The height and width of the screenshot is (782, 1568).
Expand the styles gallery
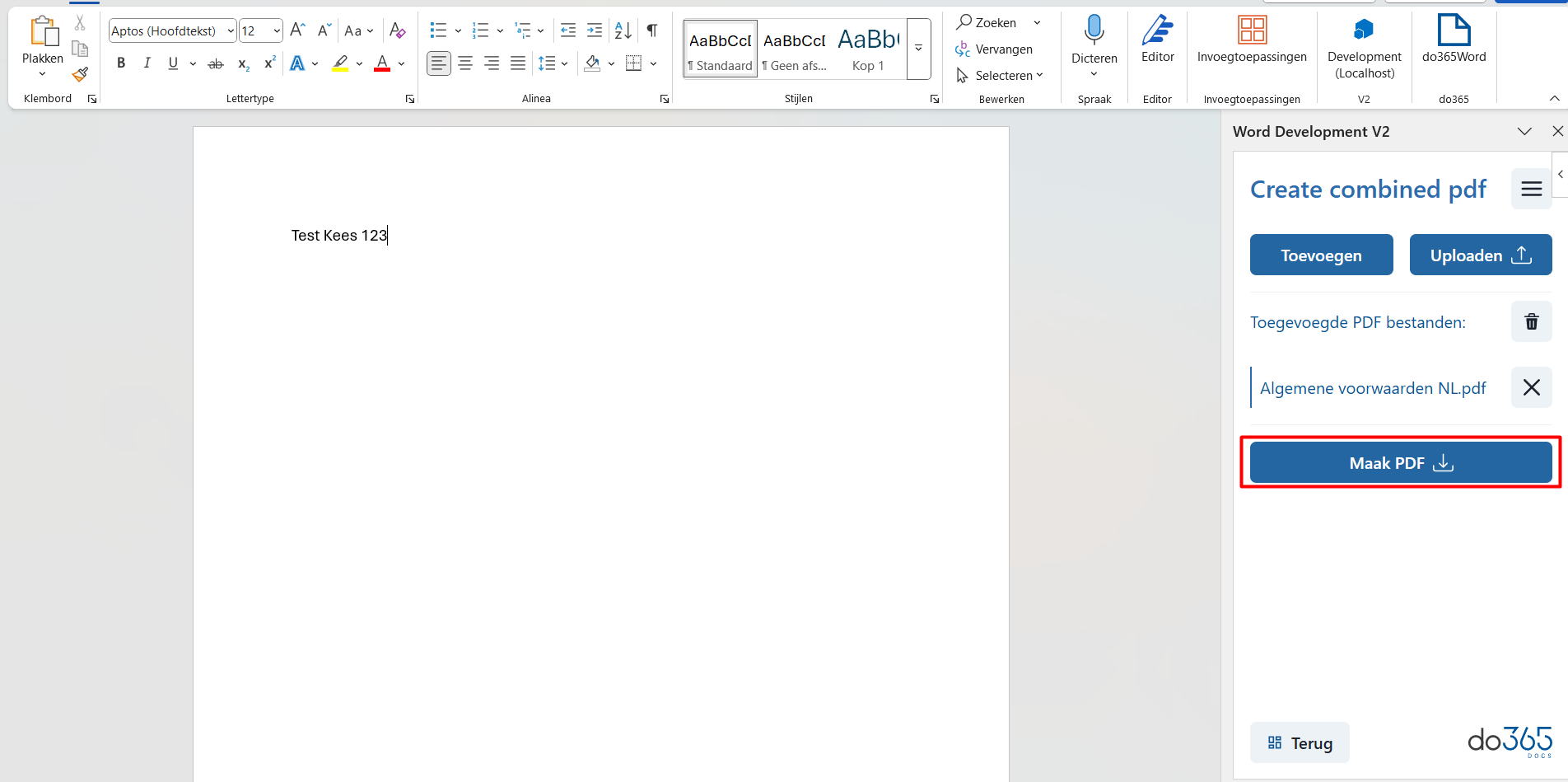(918, 49)
